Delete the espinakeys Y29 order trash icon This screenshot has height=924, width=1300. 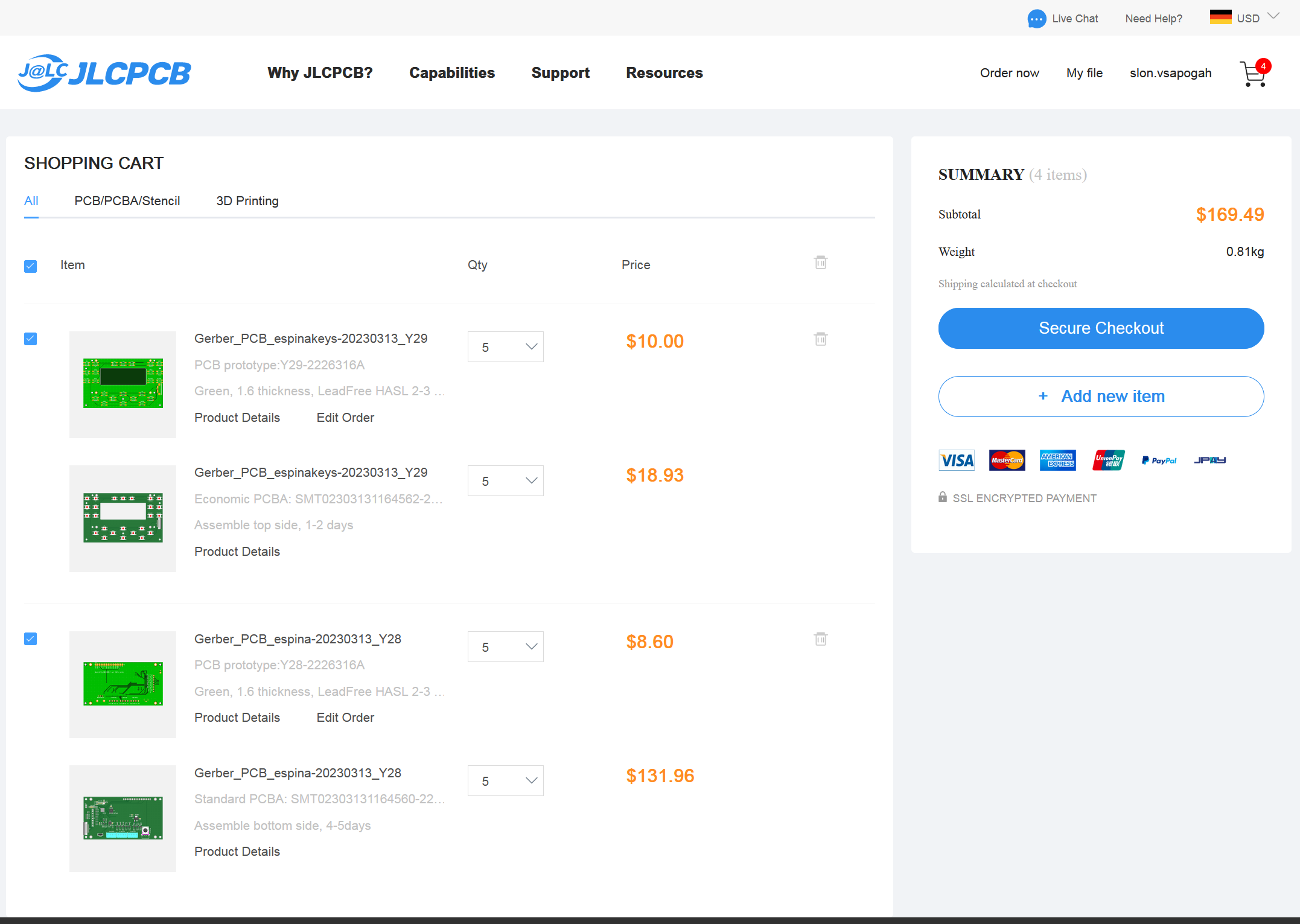[x=820, y=339]
